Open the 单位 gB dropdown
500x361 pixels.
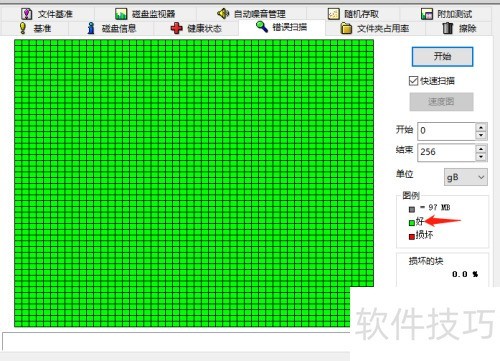point(466,177)
